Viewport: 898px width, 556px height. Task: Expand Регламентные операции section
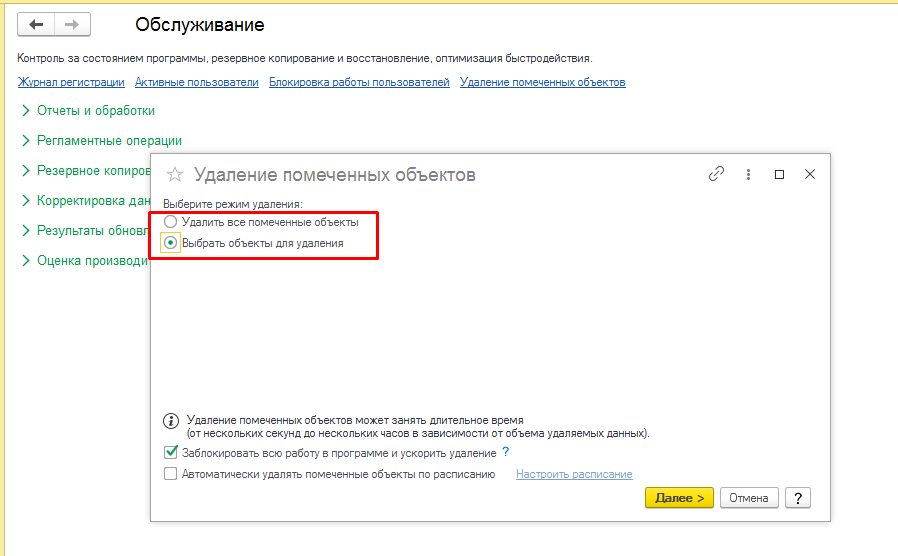(101, 140)
